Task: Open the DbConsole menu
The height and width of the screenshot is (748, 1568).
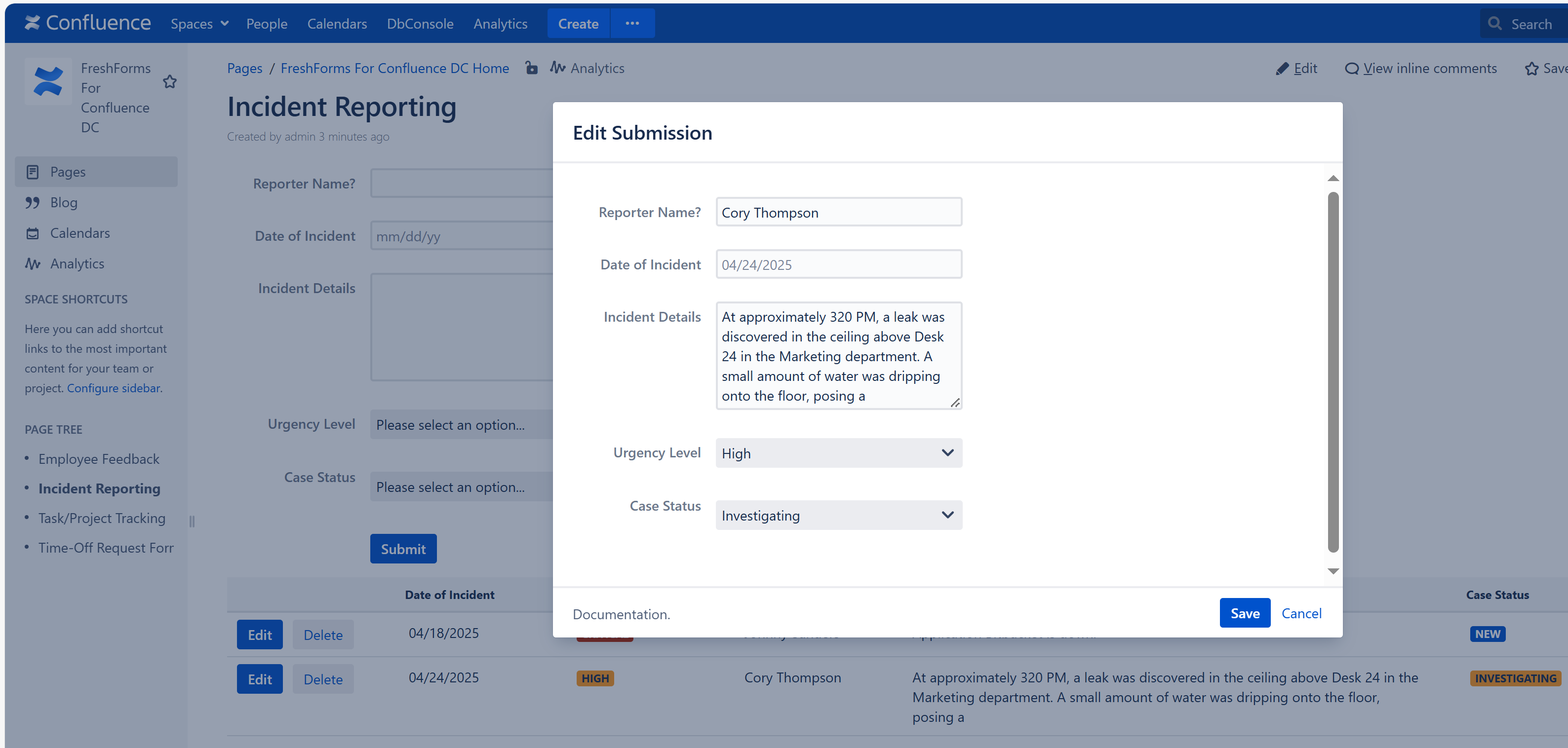Action: click(x=420, y=23)
